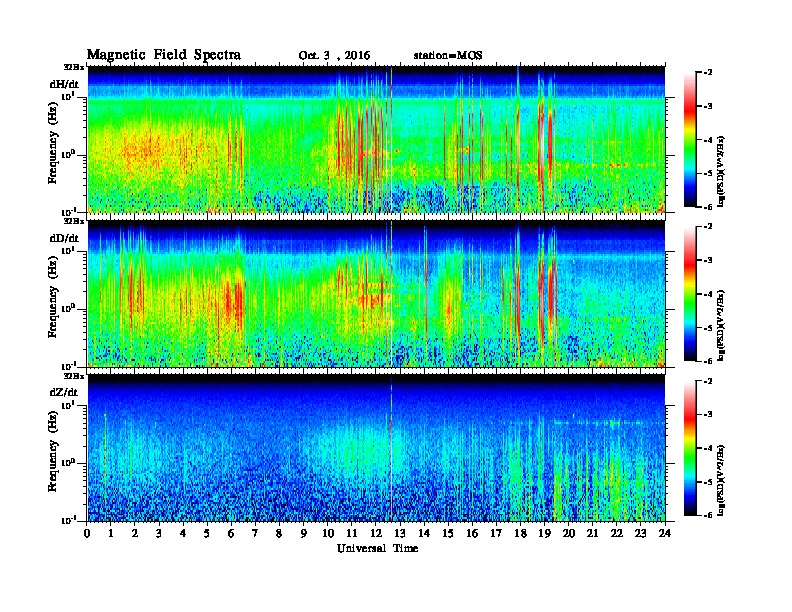Click the hour 4 tick label on the time axis
792x612 pixels.
click(183, 533)
